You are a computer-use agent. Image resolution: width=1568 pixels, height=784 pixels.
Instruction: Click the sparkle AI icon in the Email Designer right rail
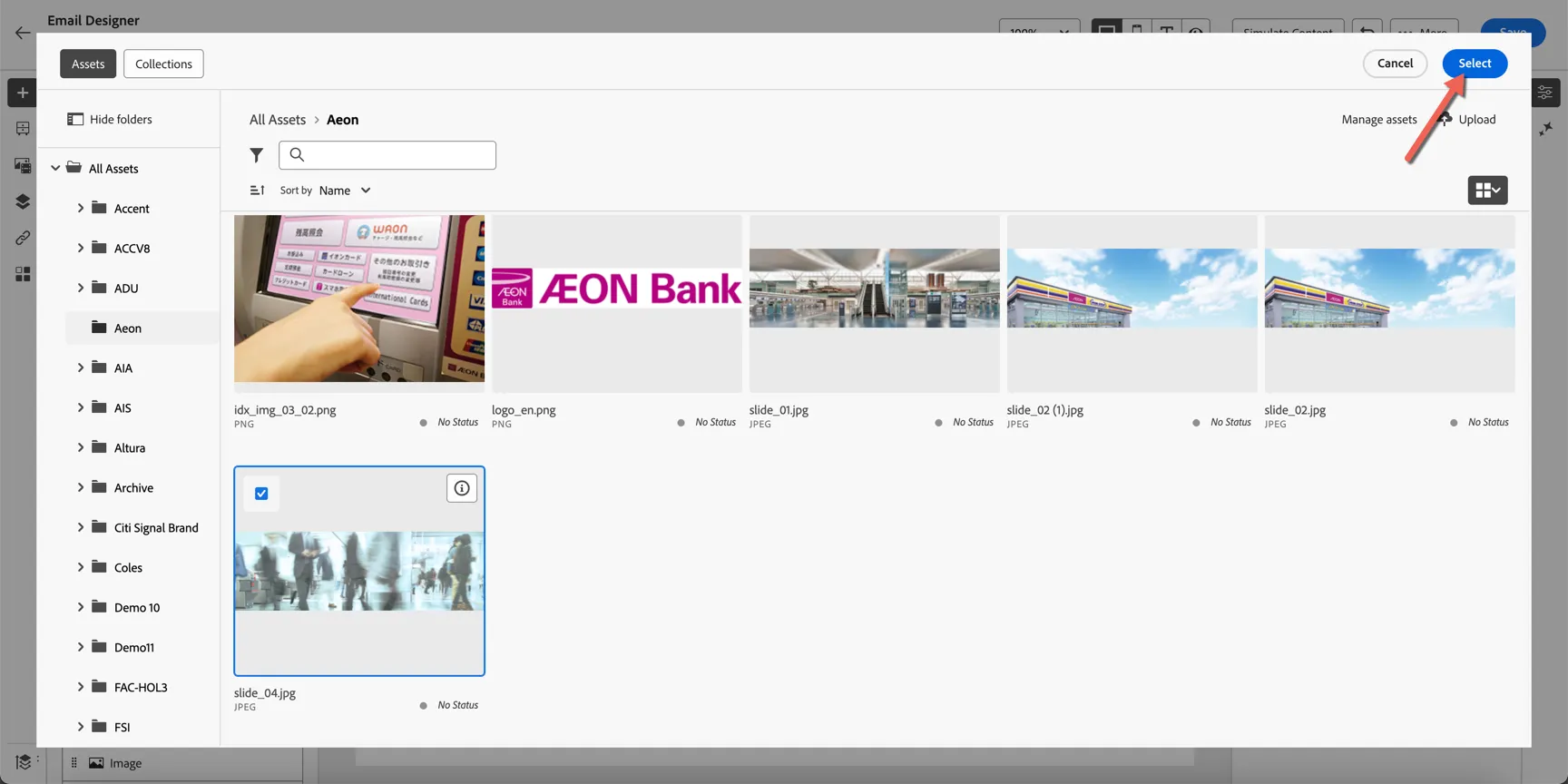[1545, 130]
